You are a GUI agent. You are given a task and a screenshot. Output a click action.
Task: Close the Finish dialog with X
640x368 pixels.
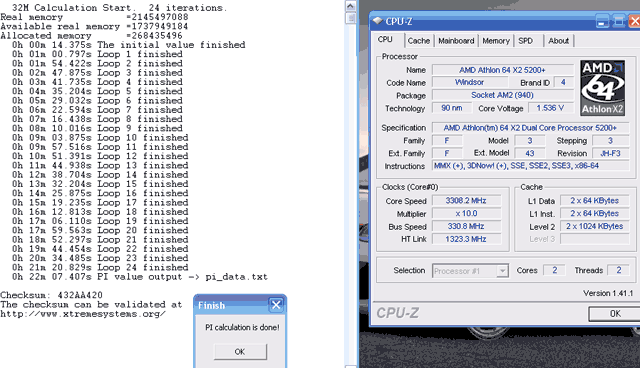point(276,305)
